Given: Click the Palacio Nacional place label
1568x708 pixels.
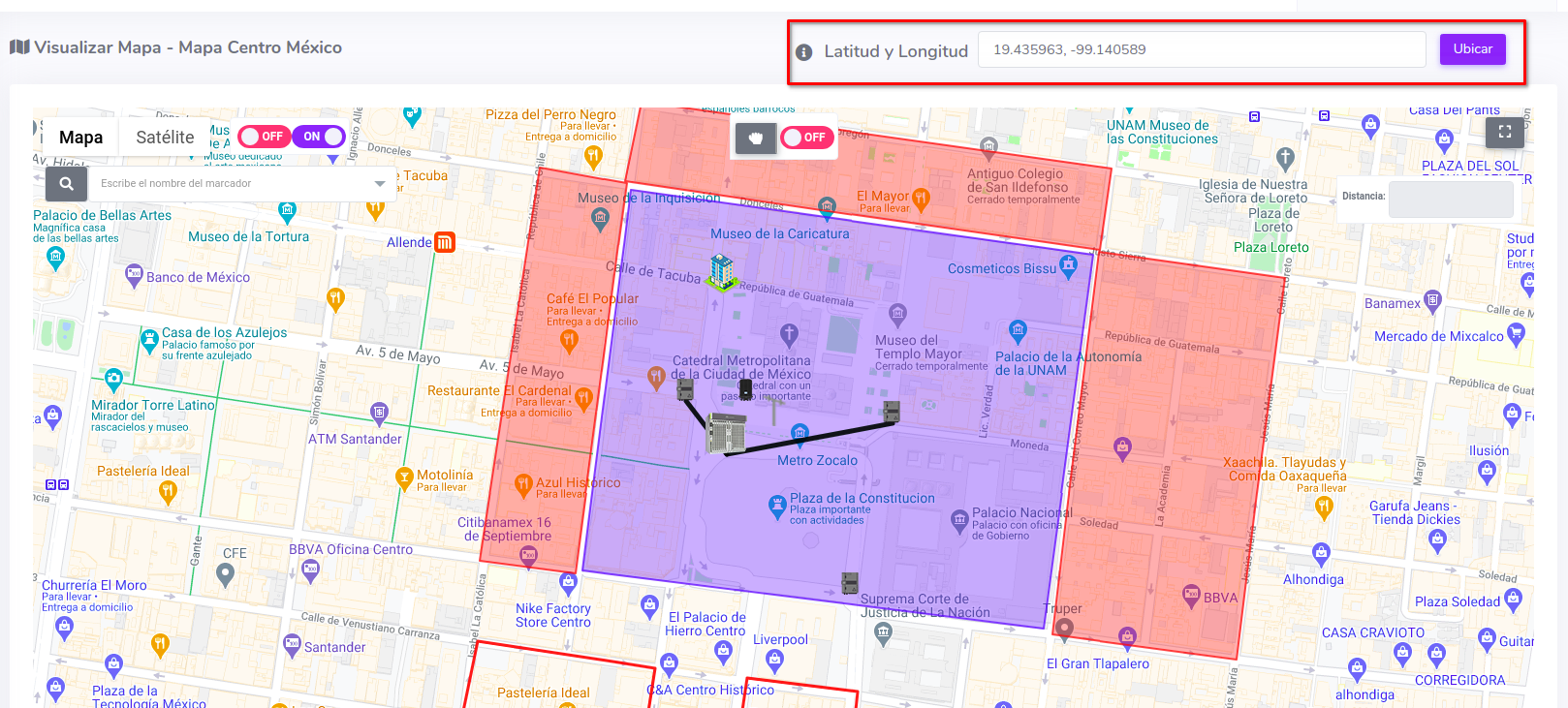Looking at the screenshot, I should 1021,513.
